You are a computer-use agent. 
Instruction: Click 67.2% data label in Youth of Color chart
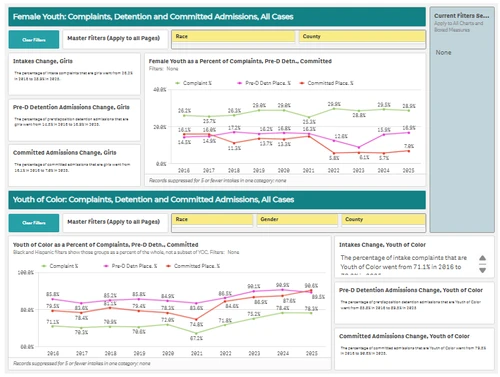point(196,338)
